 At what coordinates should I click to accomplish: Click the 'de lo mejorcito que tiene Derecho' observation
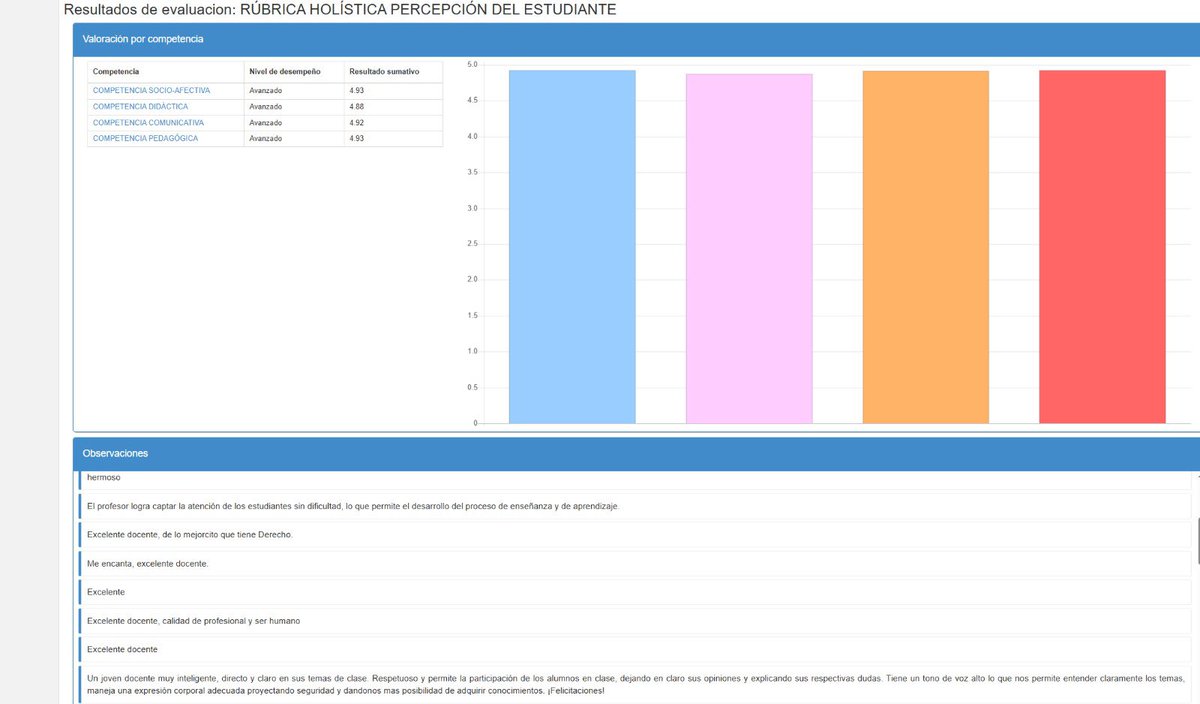(635, 535)
